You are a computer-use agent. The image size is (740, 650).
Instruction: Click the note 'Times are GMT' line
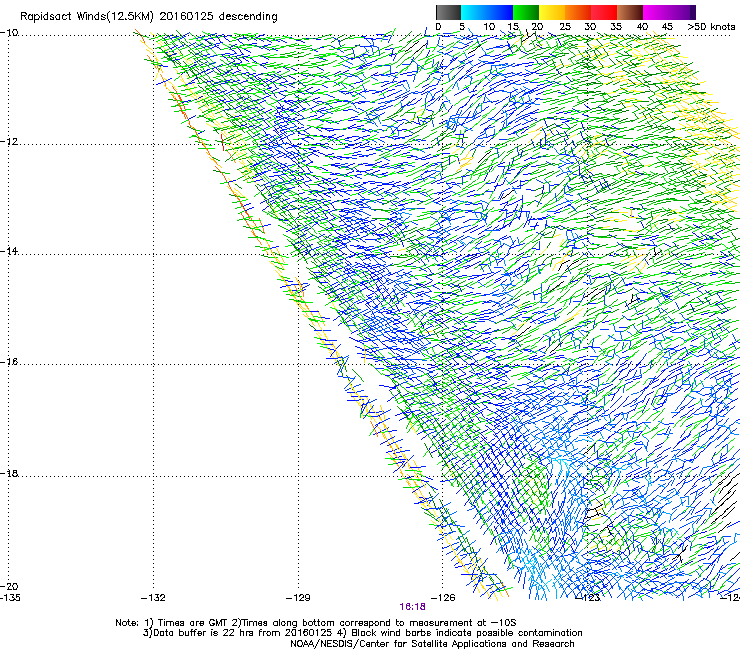point(316,623)
